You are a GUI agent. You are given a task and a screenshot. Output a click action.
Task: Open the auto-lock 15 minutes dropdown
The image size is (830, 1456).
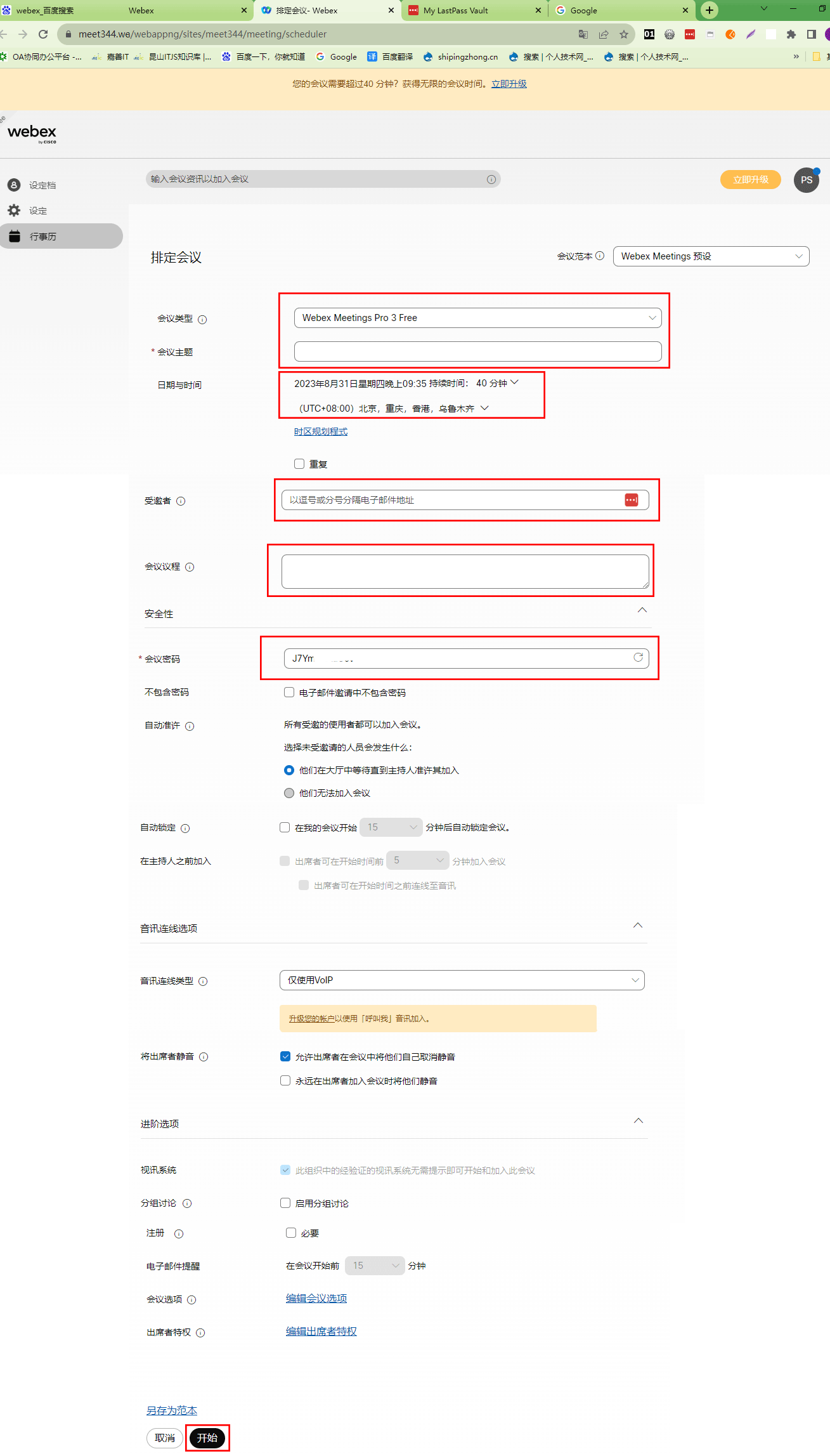pos(391,827)
